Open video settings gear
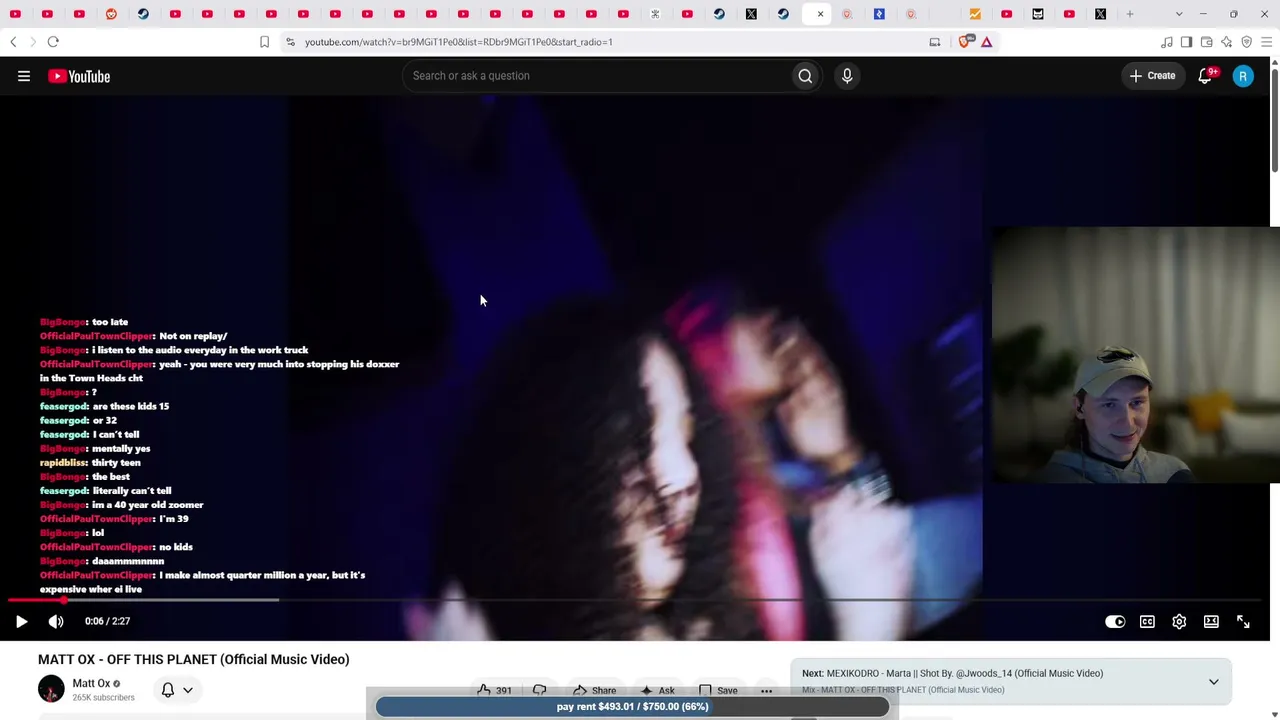1280x720 pixels. point(1179,622)
